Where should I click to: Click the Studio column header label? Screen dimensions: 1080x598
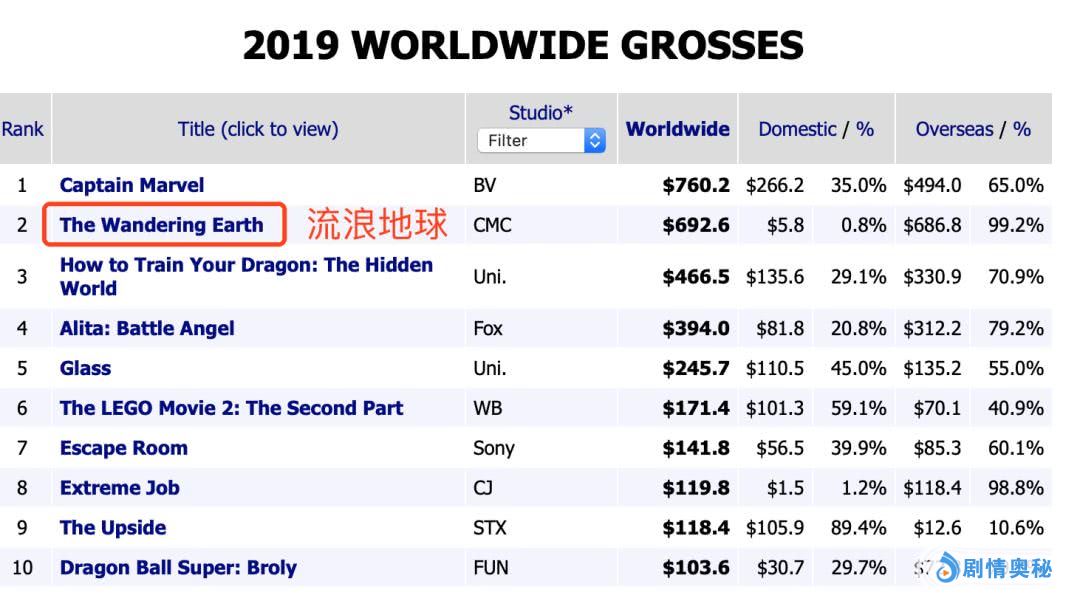540,113
